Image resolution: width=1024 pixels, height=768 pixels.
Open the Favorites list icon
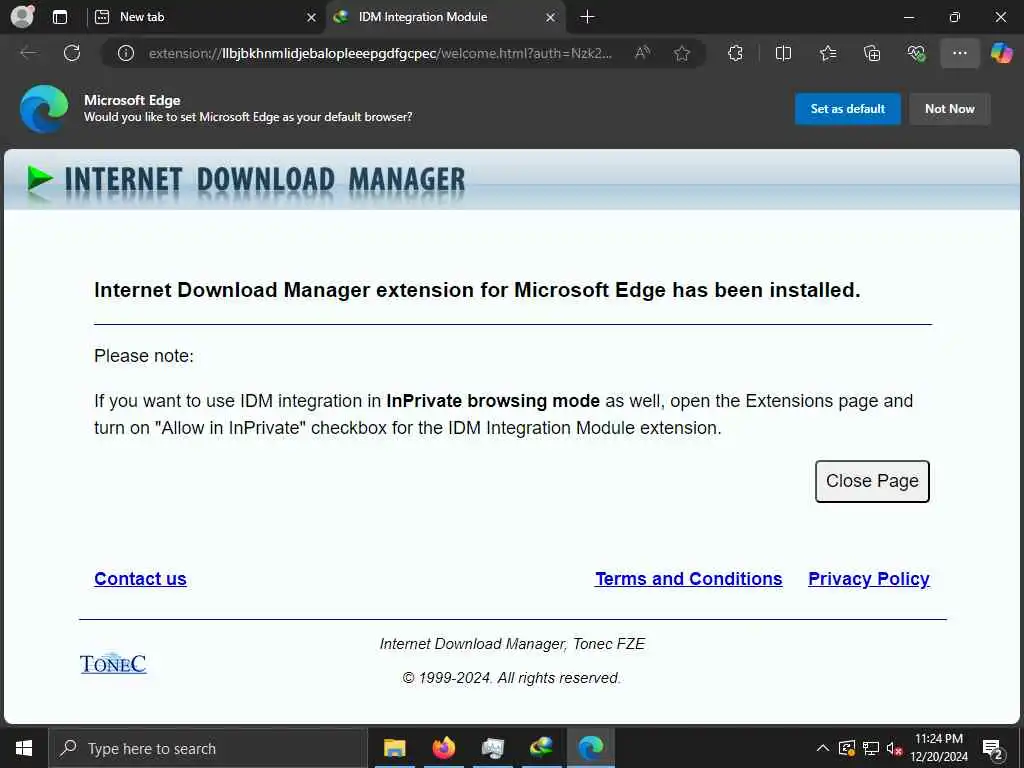tap(828, 53)
